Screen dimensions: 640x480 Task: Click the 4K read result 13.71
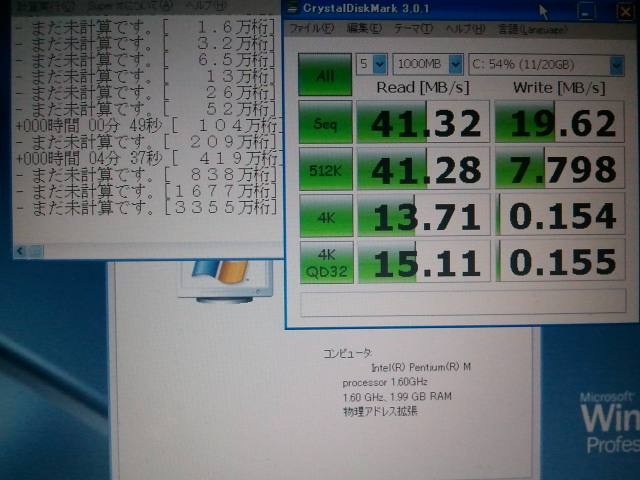(424, 216)
